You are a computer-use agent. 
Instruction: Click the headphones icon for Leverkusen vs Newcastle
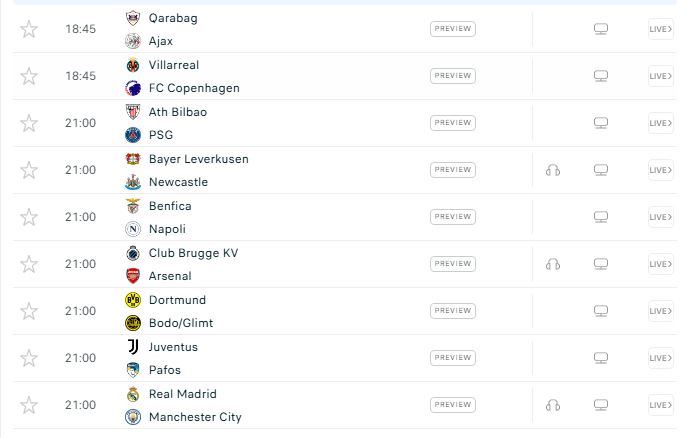(553, 170)
